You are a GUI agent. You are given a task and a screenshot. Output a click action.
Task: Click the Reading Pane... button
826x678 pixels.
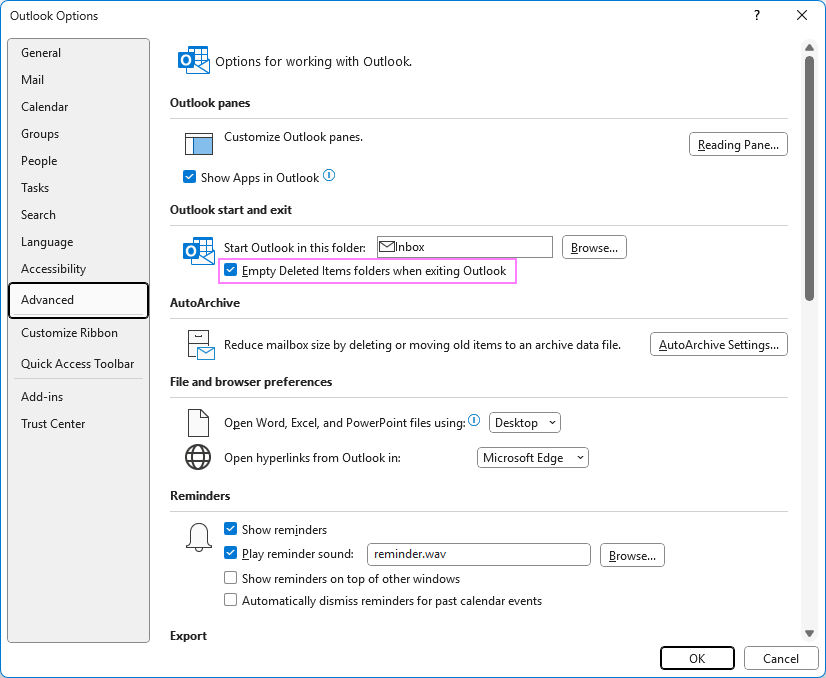click(x=738, y=144)
